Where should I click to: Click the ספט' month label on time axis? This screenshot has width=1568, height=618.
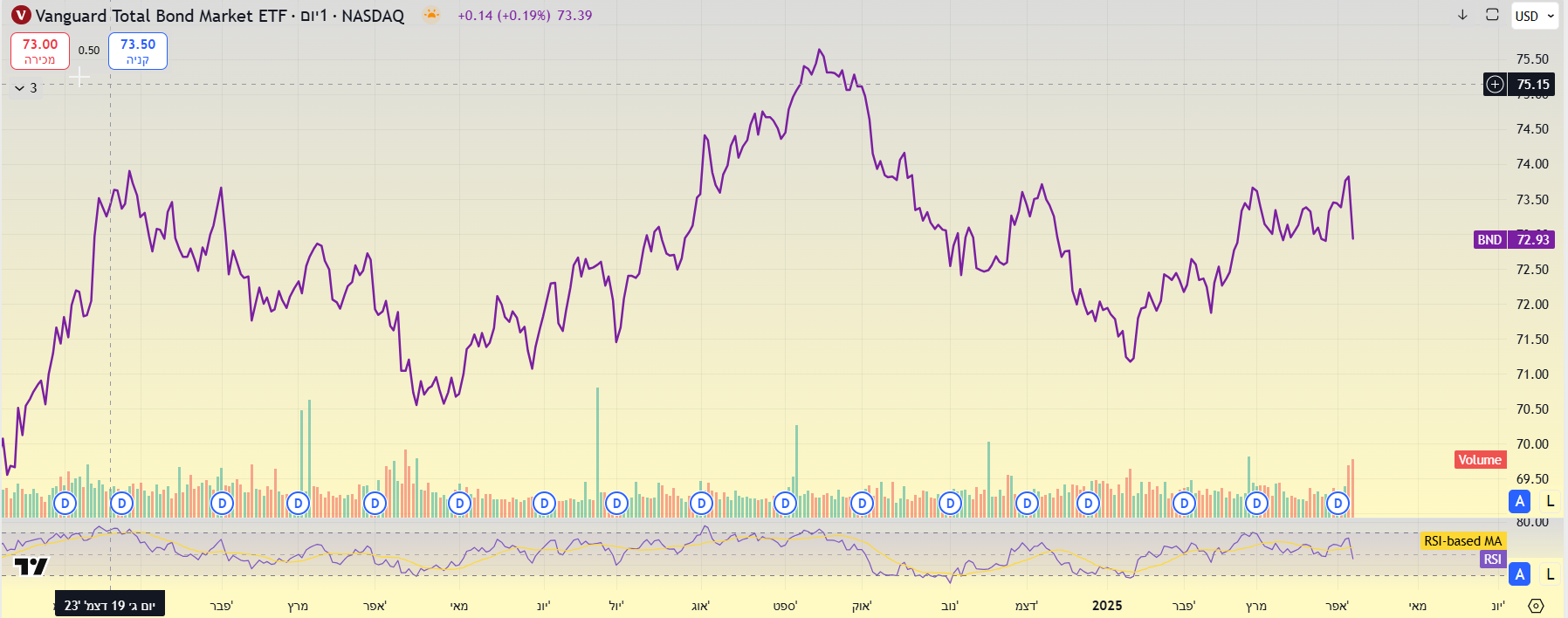click(785, 606)
